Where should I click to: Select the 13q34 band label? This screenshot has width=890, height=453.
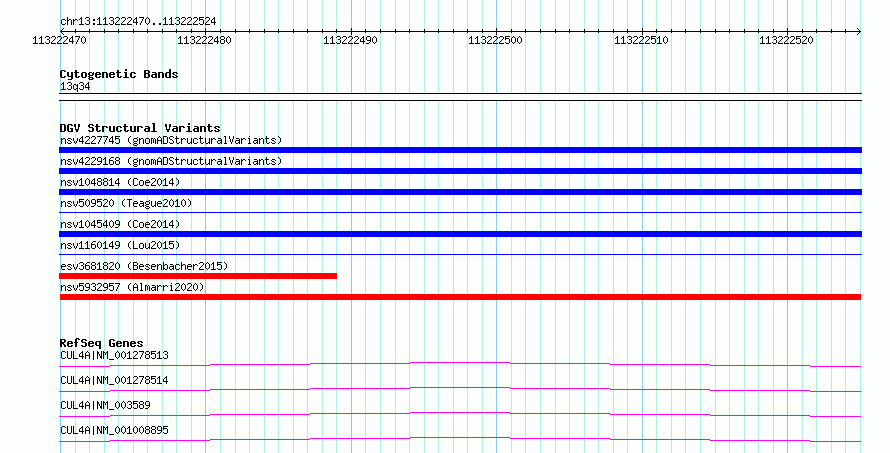click(75, 86)
